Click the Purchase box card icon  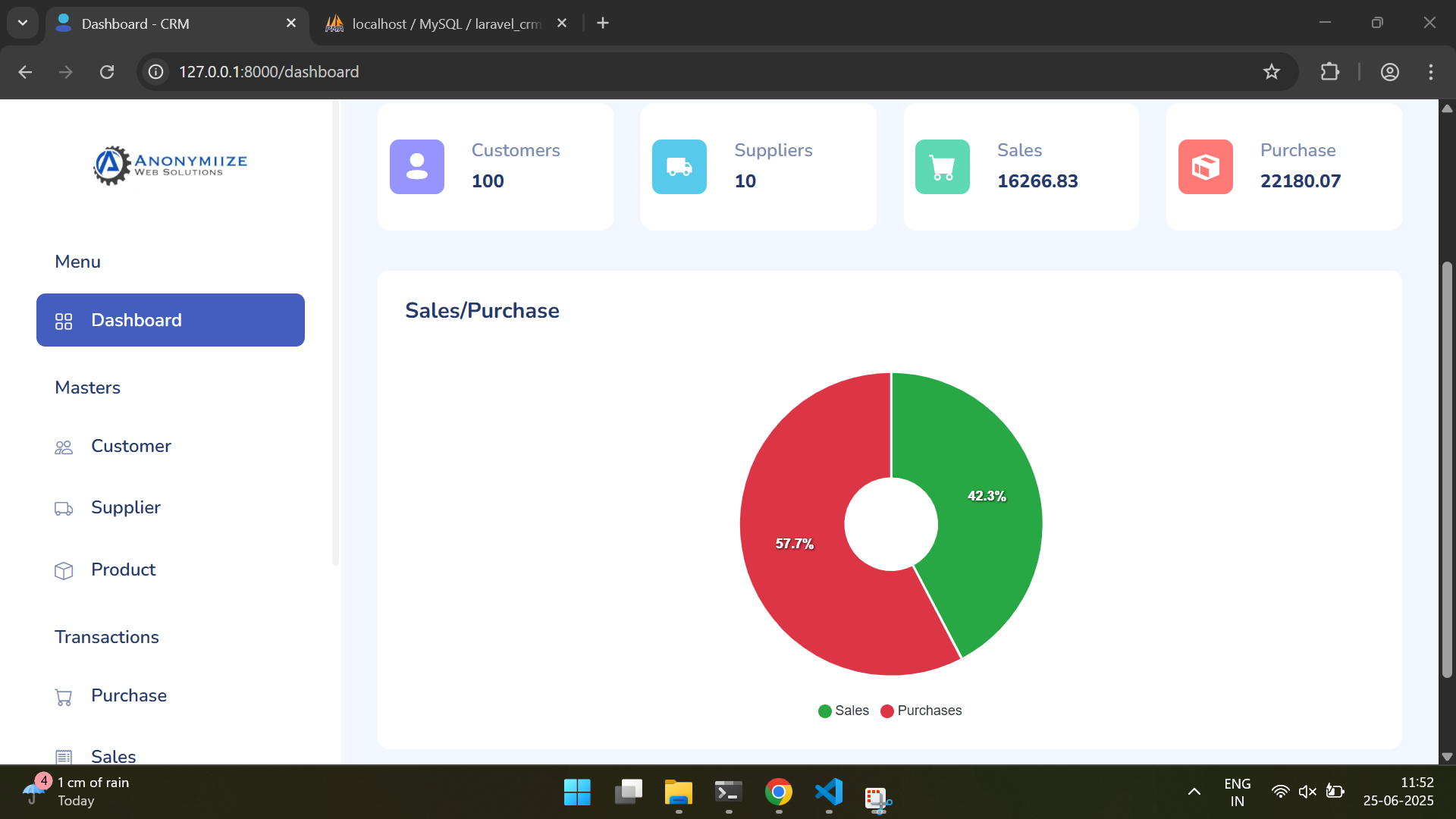[x=1206, y=167]
